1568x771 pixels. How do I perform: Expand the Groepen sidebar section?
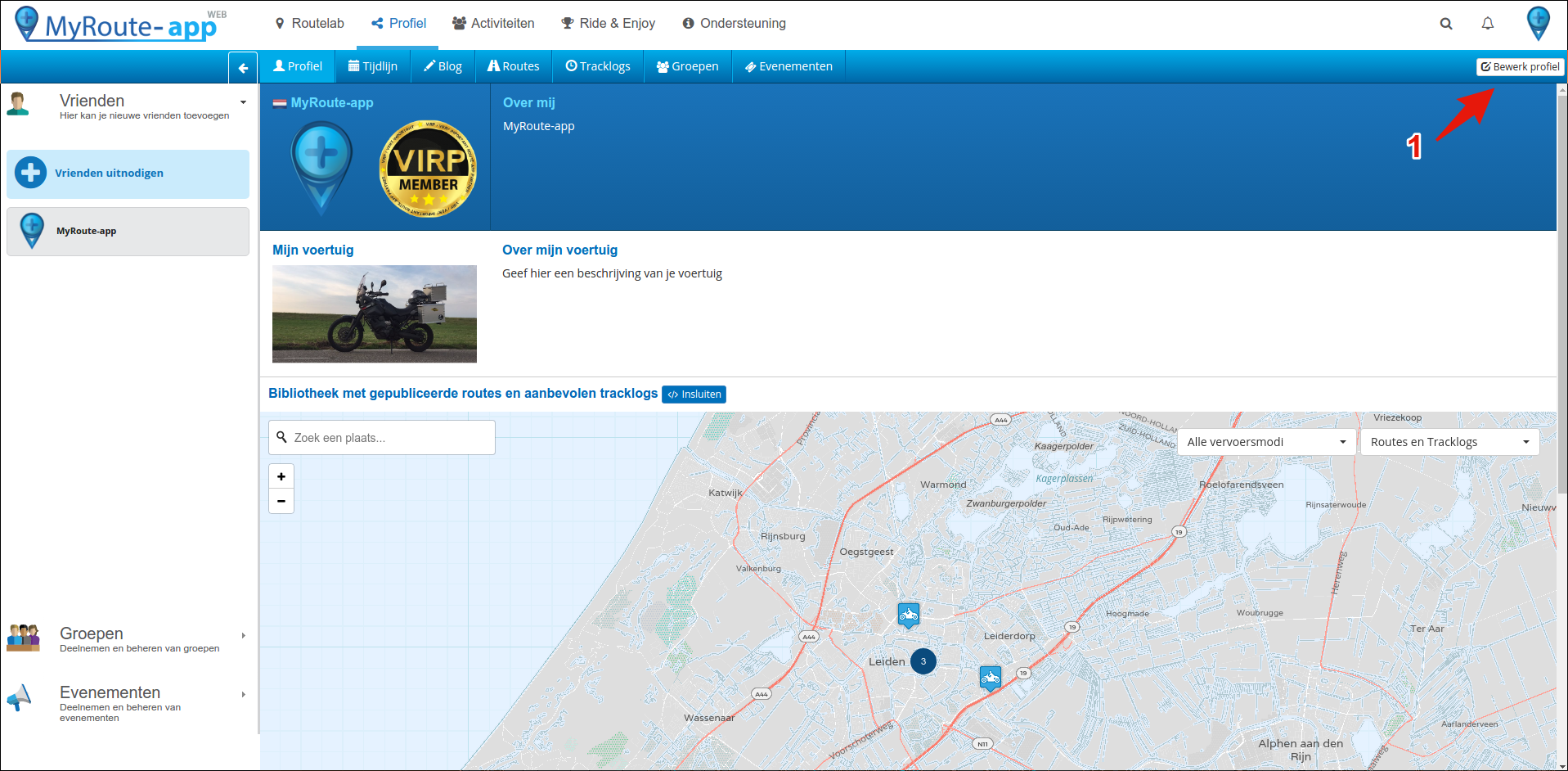coord(243,635)
